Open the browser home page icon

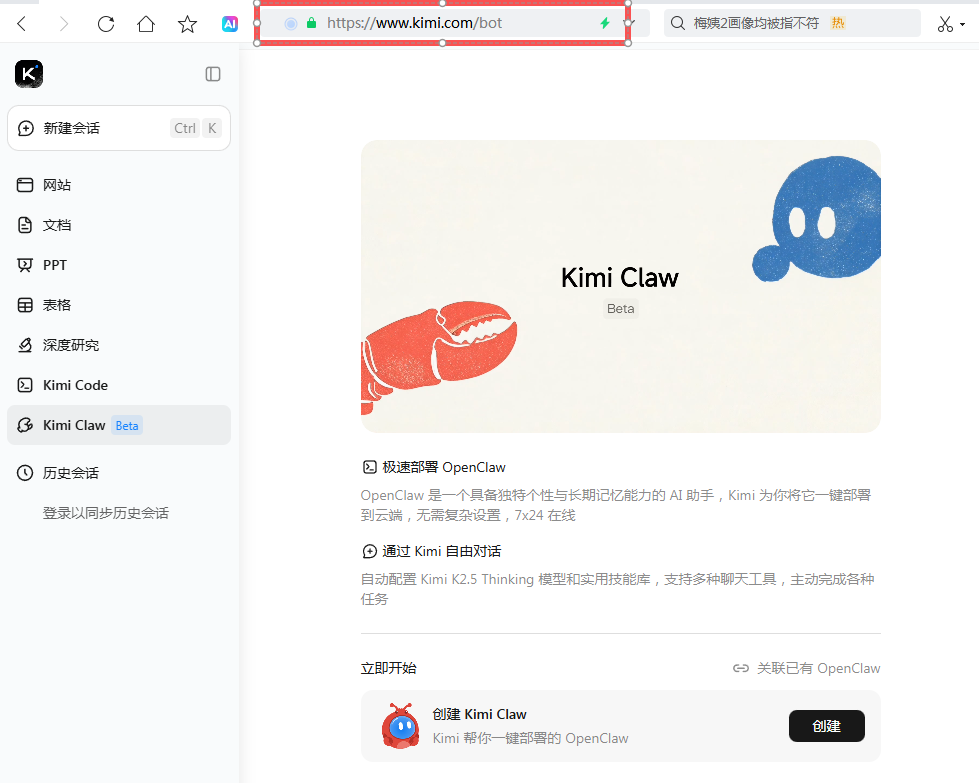[x=146, y=24]
